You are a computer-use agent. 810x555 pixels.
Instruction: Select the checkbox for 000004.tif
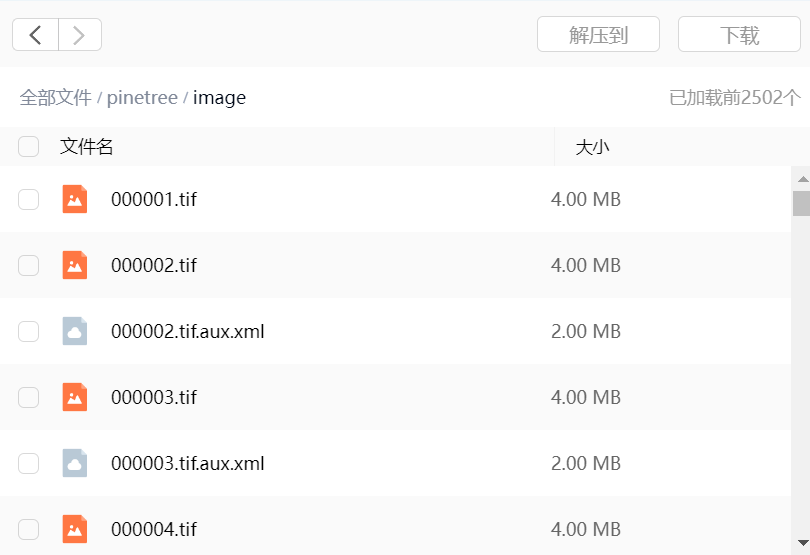pos(29,529)
